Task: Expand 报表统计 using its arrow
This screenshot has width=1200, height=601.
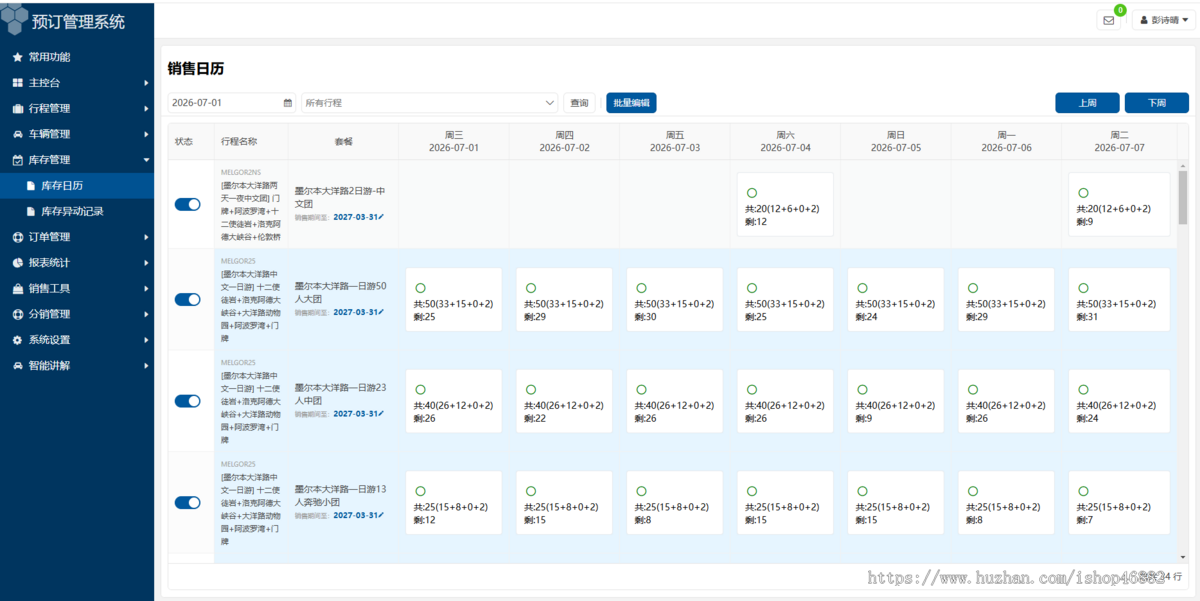Action: (146, 263)
